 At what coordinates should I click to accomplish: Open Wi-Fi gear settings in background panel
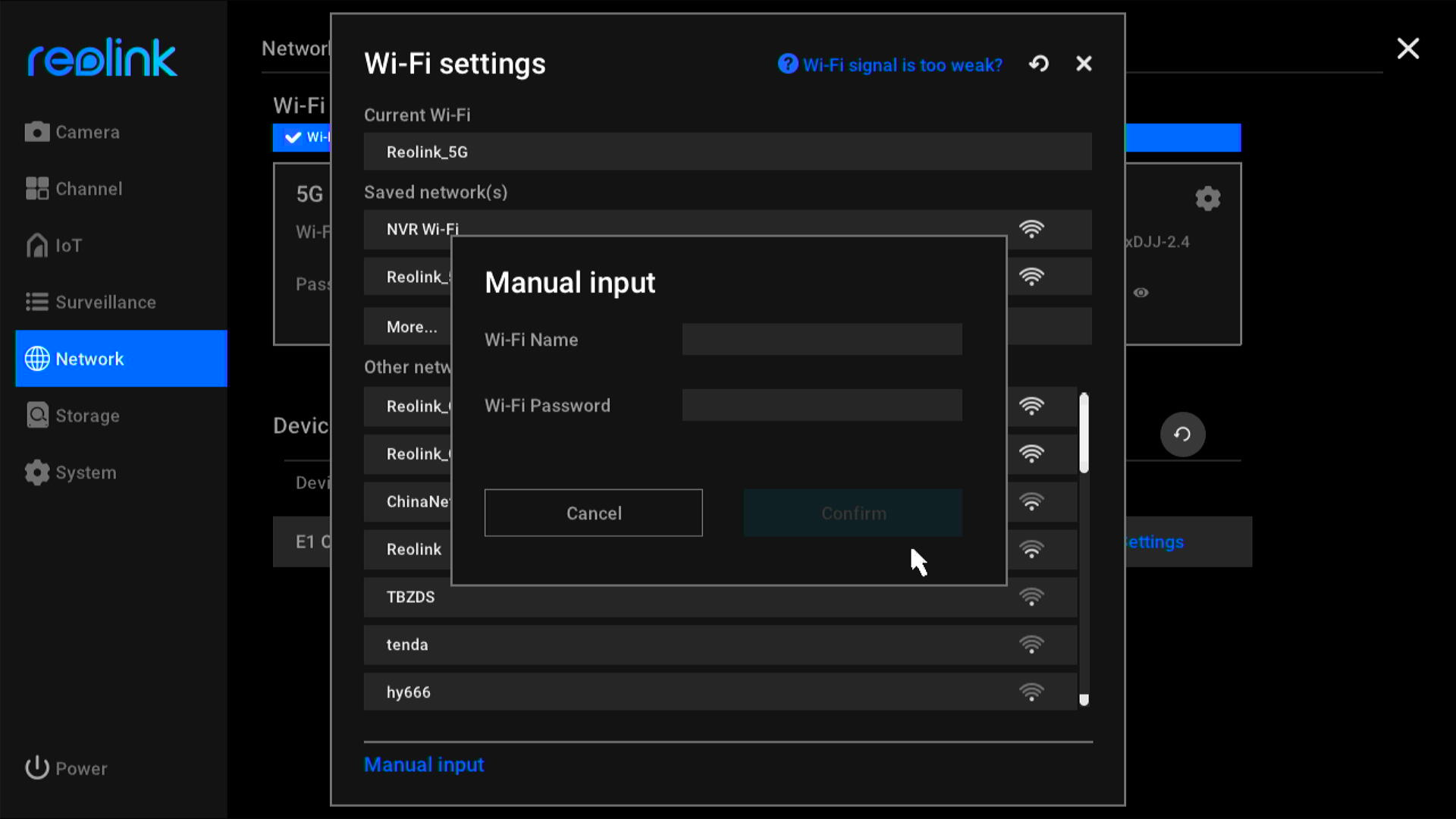tap(1208, 199)
